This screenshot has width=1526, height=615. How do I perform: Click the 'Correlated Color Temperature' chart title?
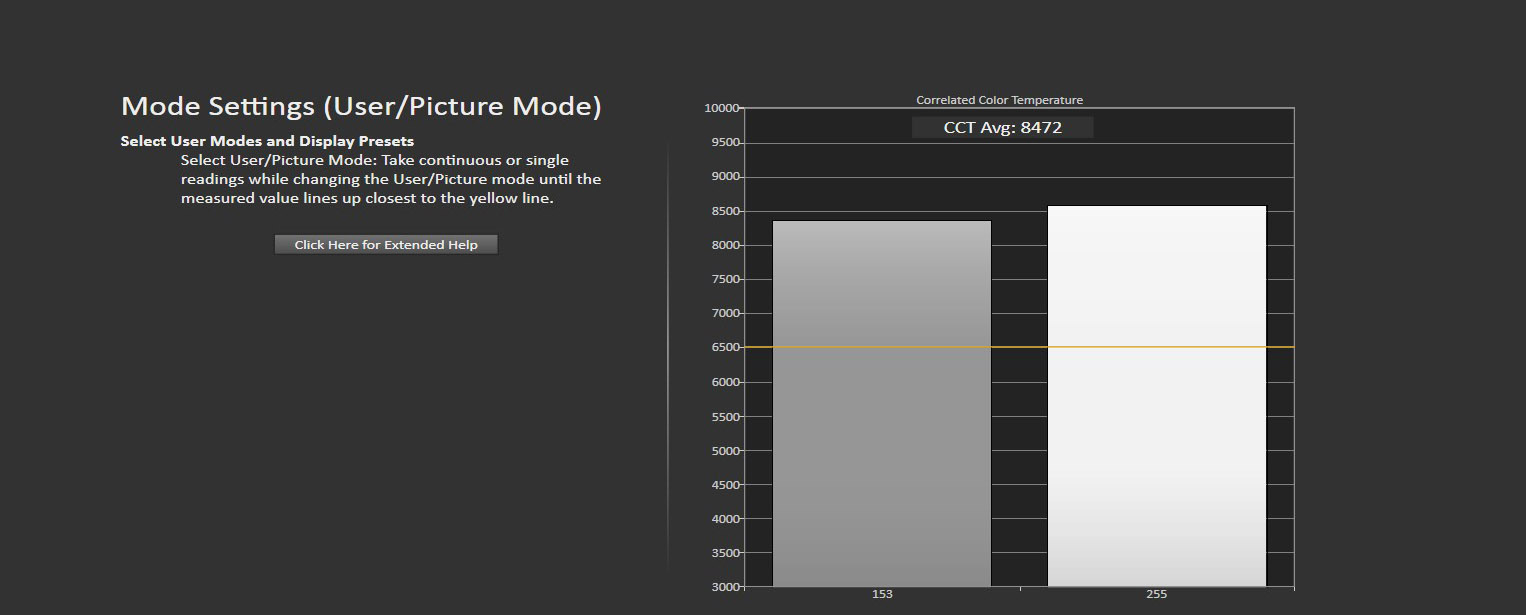tap(1000, 100)
